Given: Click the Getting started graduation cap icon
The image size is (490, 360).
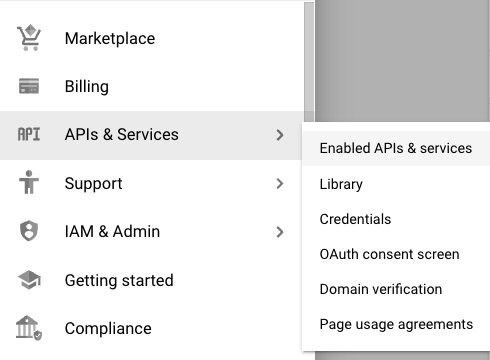Looking at the screenshot, I should (x=29, y=280).
